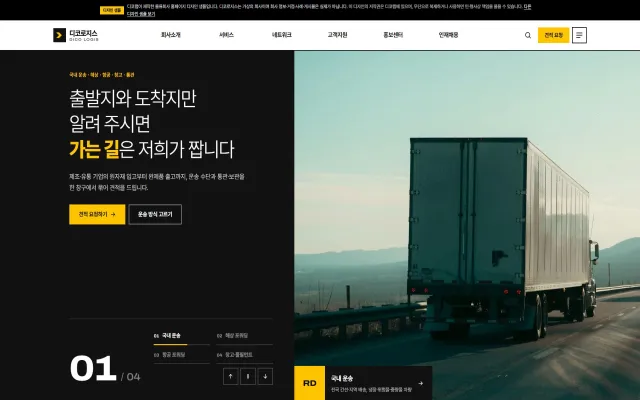This screenshot has height=400, width=640.
Task: Go to previous slide with up arrow
Action: click(231, 376)
